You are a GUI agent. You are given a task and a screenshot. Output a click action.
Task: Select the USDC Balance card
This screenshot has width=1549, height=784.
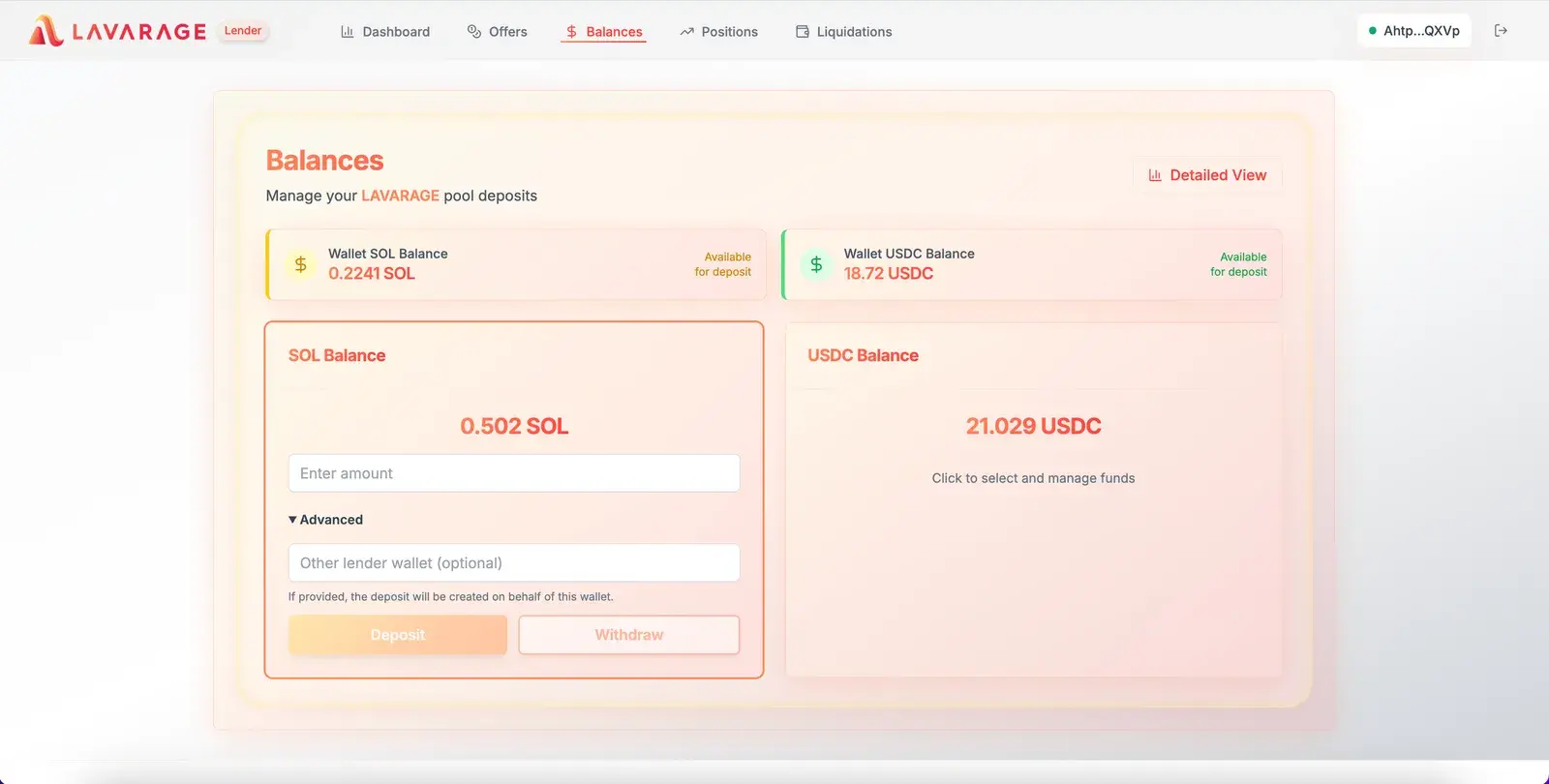coord(1033,499)
